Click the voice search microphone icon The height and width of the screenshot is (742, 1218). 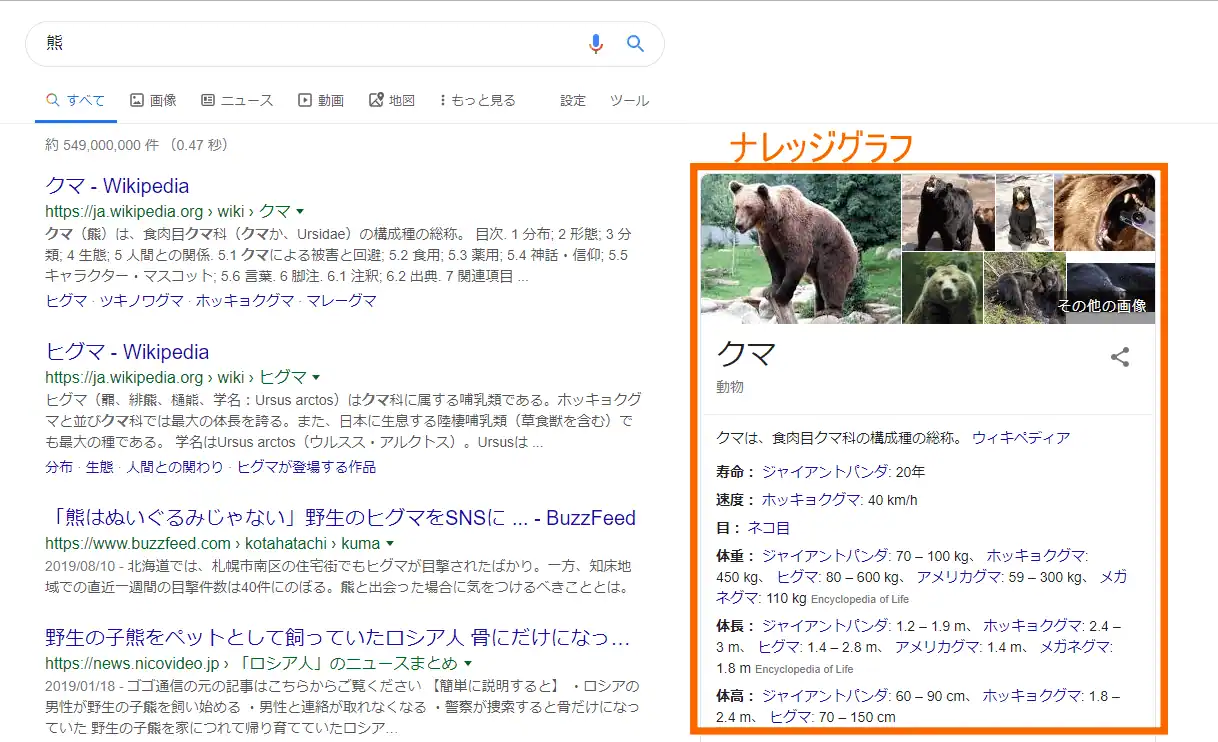point(596,44)
